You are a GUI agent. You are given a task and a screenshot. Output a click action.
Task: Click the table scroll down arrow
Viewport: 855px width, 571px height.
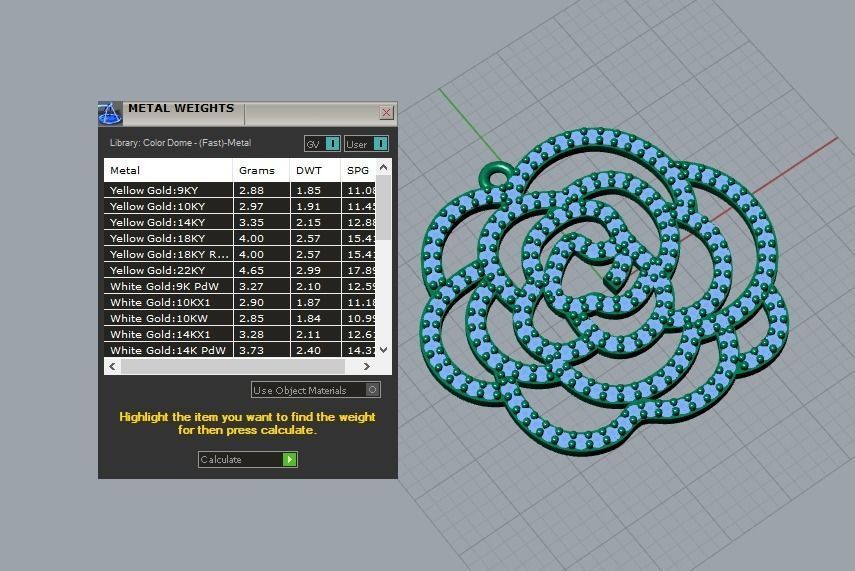click(383, 350)
